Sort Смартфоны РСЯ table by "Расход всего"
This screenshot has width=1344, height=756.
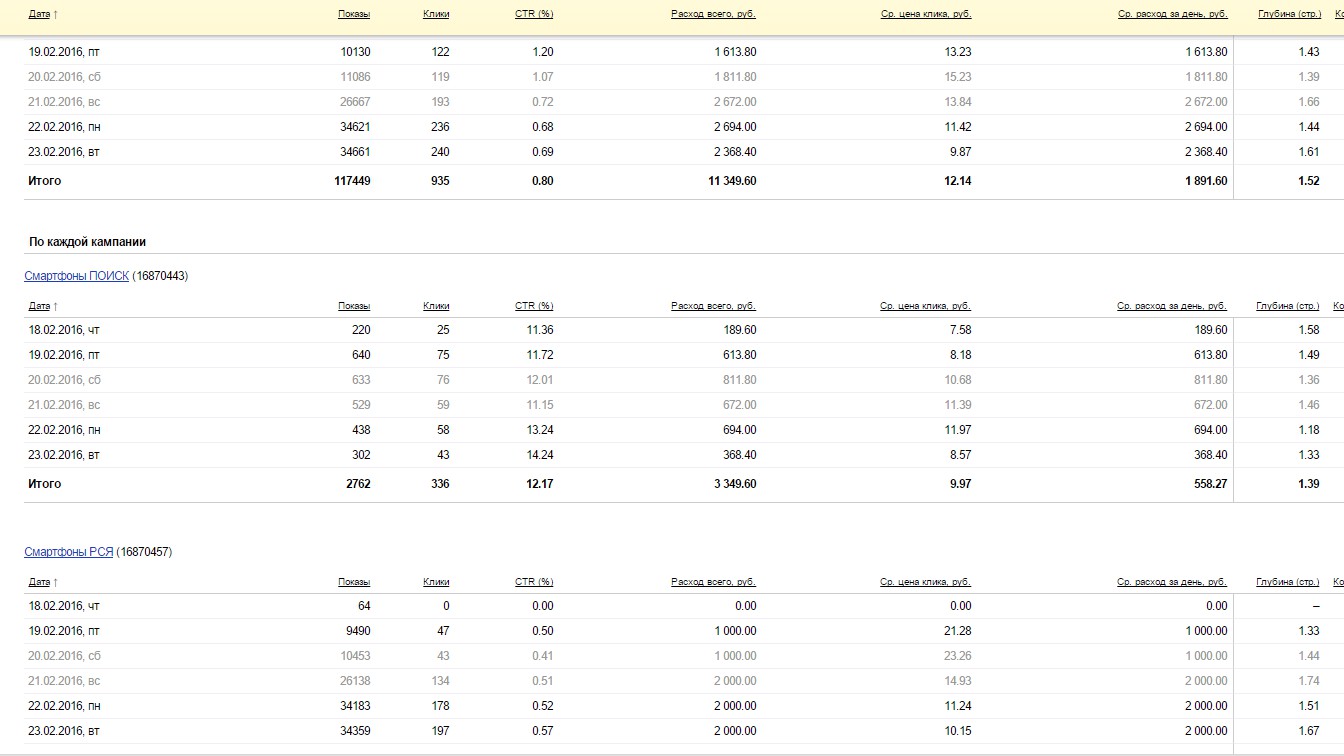[713, 582]
